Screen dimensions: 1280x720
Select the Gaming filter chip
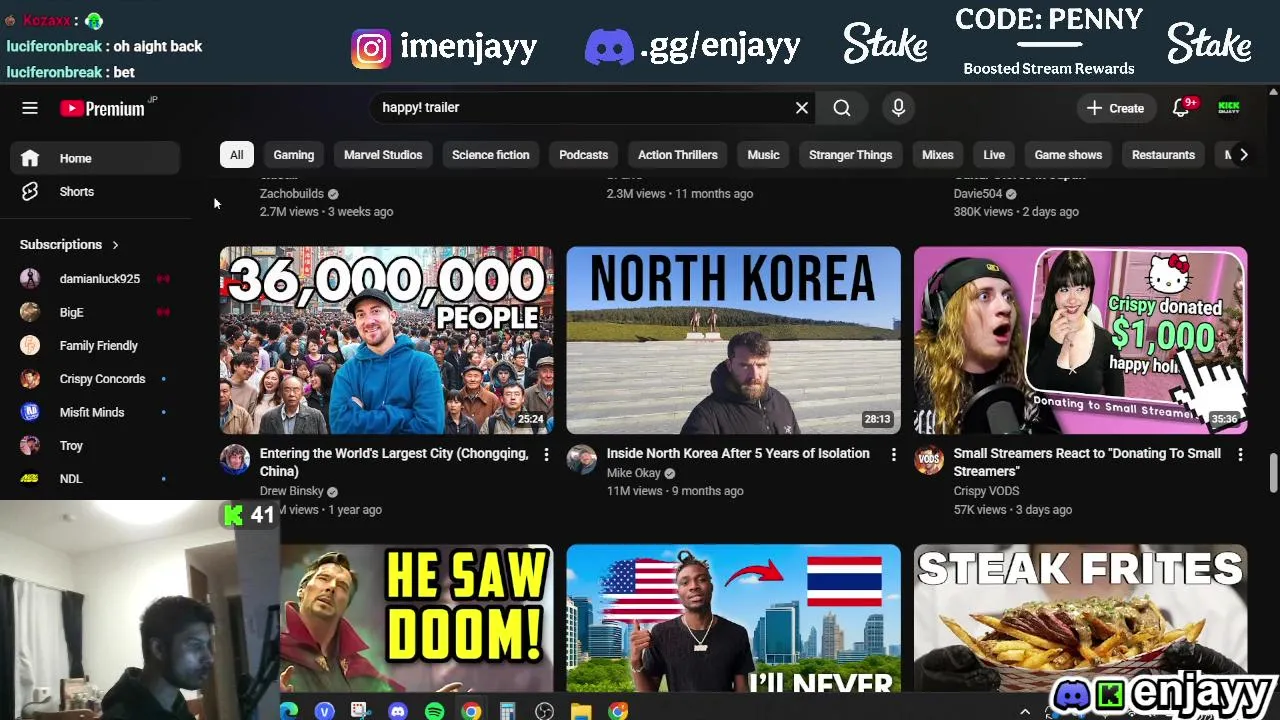tap(294, 155)
